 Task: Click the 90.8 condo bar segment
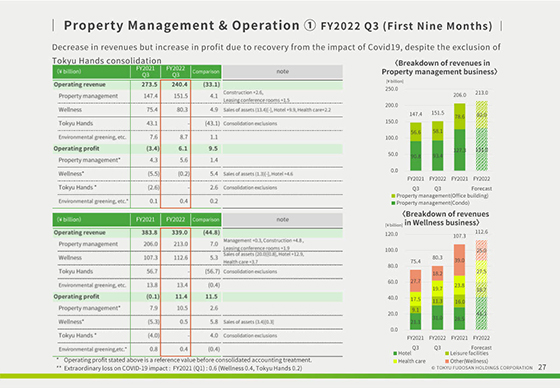(x=416, y=156)
